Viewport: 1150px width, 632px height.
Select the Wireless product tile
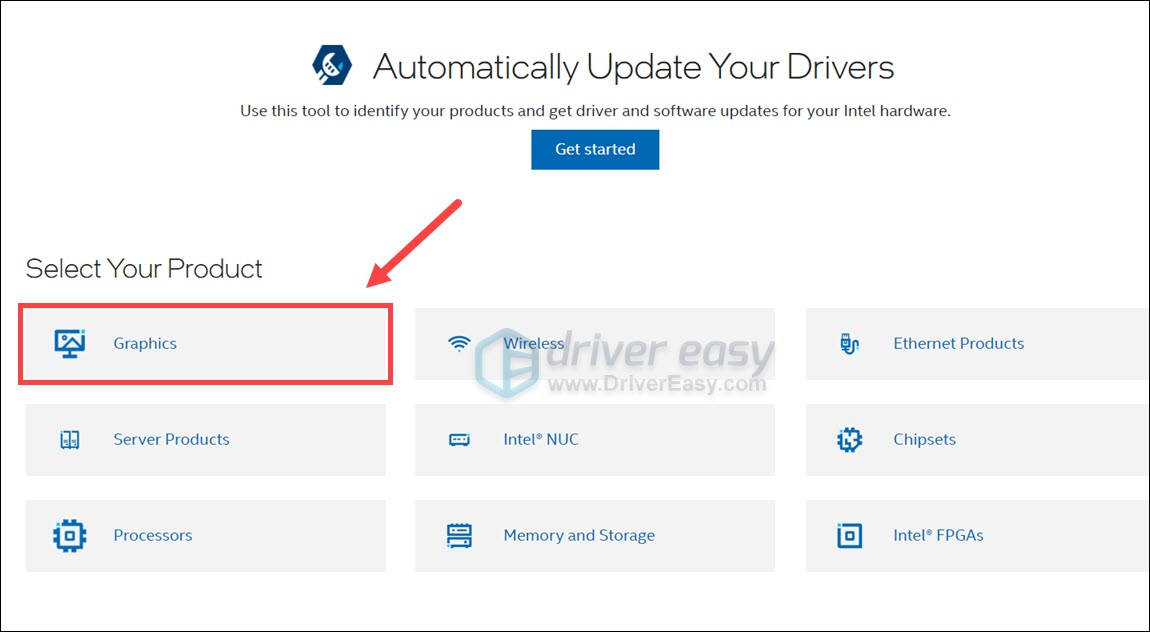594,343
